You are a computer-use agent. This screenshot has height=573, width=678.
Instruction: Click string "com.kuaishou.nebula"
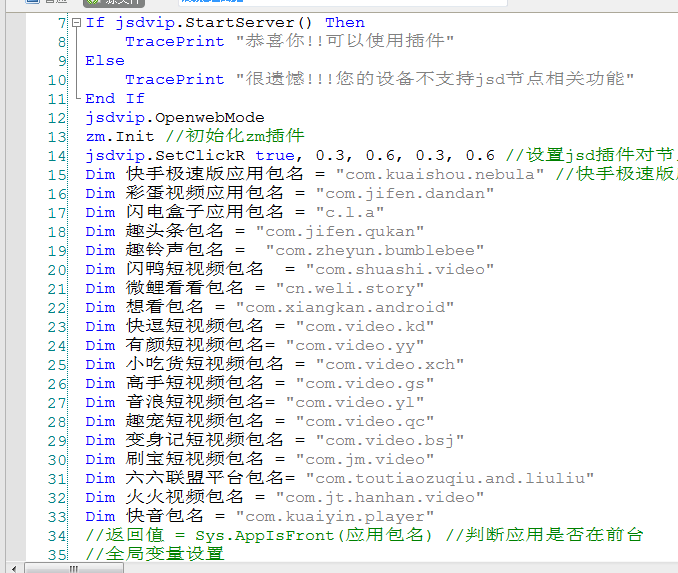(440, 175)
